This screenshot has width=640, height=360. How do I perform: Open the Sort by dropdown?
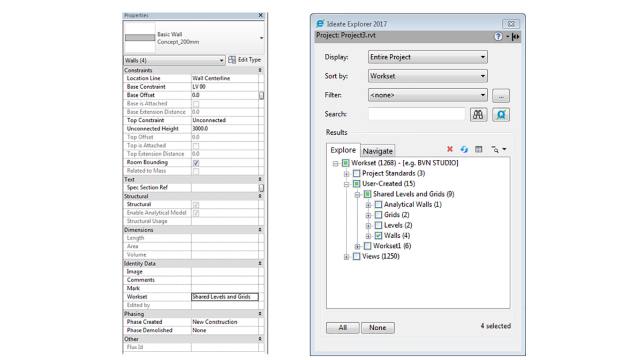point(427,76)
